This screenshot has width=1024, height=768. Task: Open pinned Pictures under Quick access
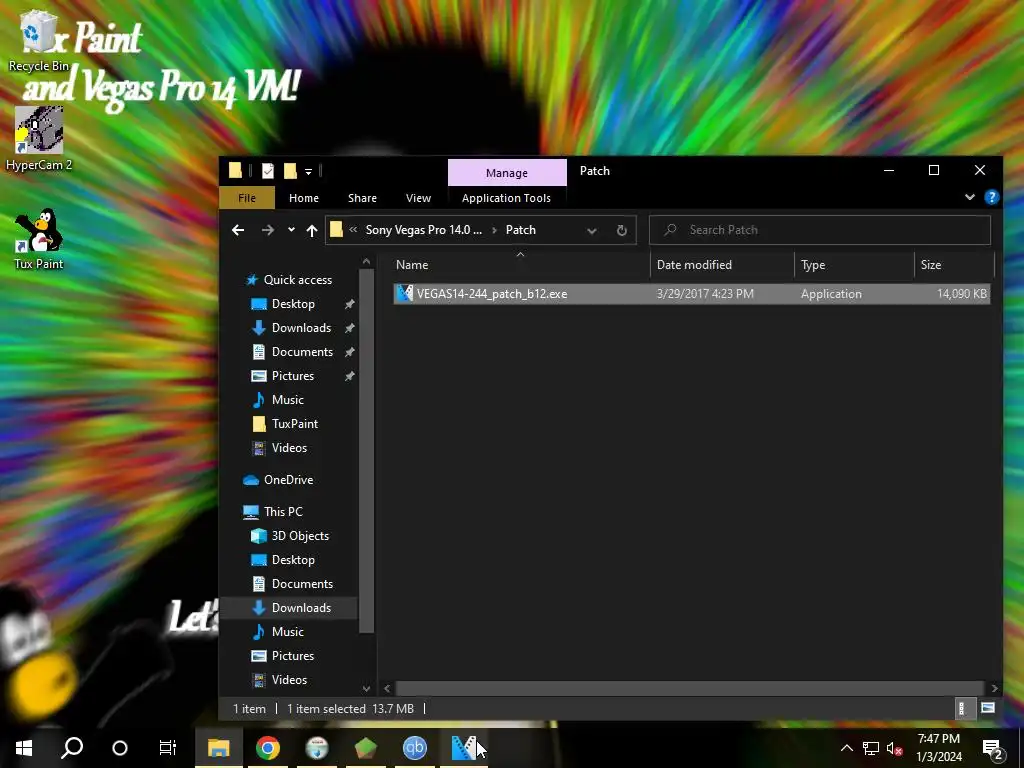[x=293, y=376]
